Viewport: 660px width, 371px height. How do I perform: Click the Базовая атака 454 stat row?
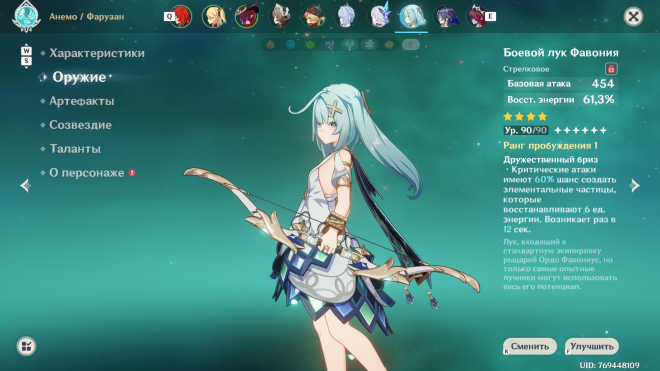pyautogui.click(x=560, y=84)
